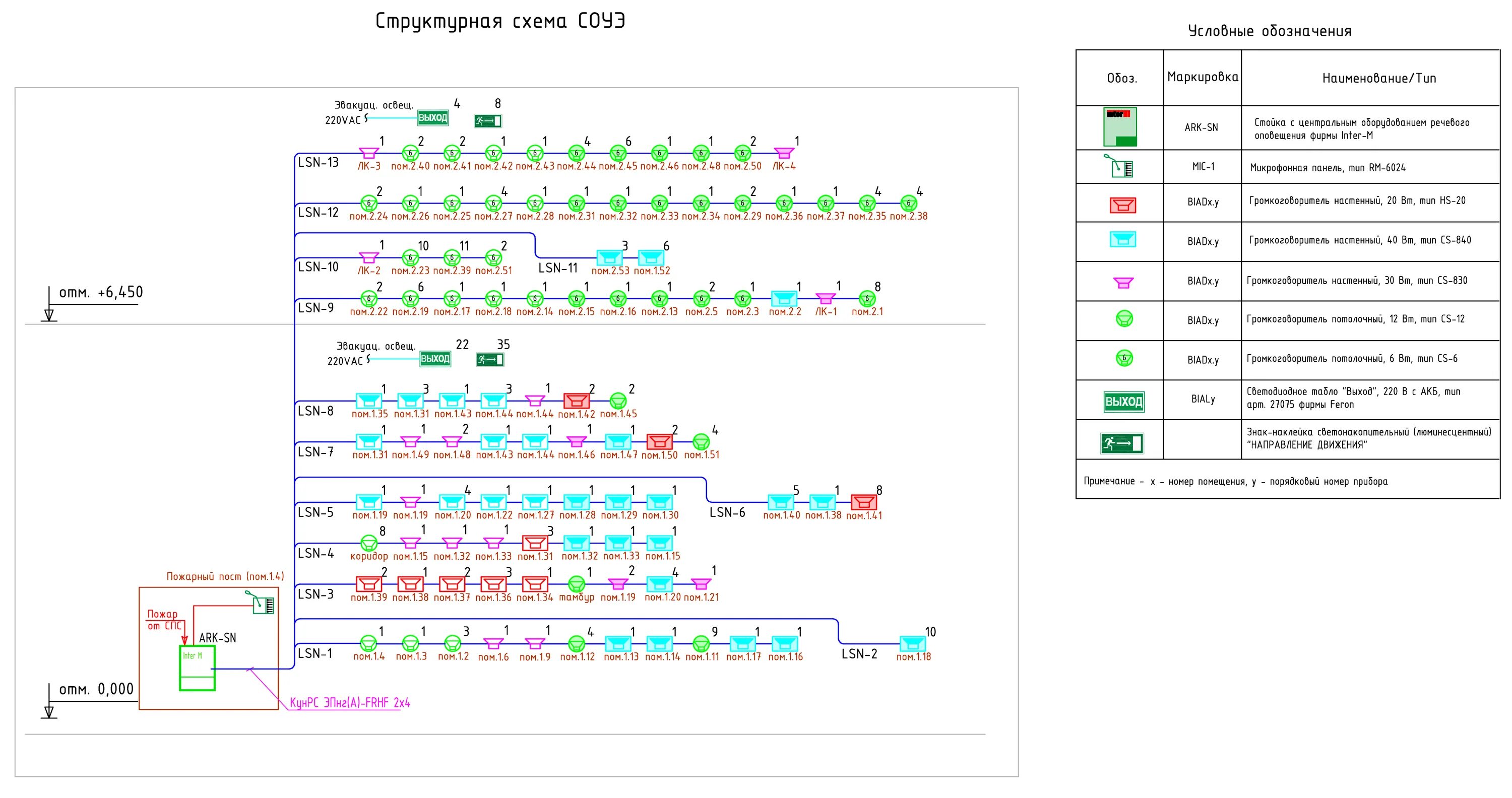1512x798 pixels.
Task: Select the green CS-12 ceiling speaker legend symbol
Action: 1124,318
